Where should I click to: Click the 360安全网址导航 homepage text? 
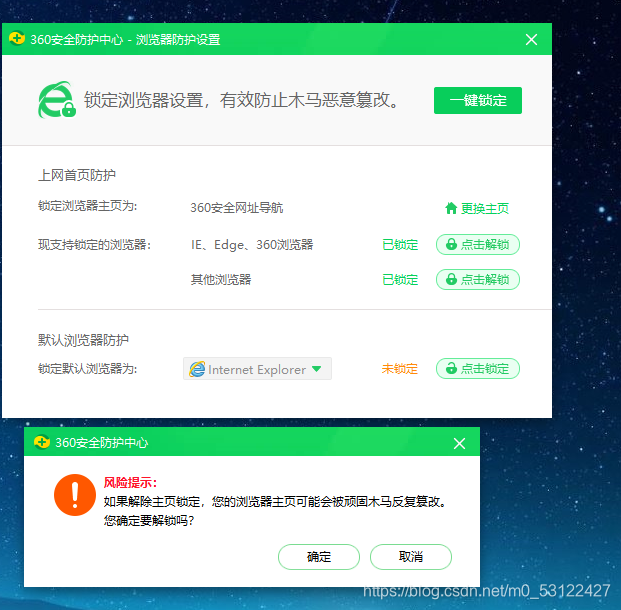(236, 208)
